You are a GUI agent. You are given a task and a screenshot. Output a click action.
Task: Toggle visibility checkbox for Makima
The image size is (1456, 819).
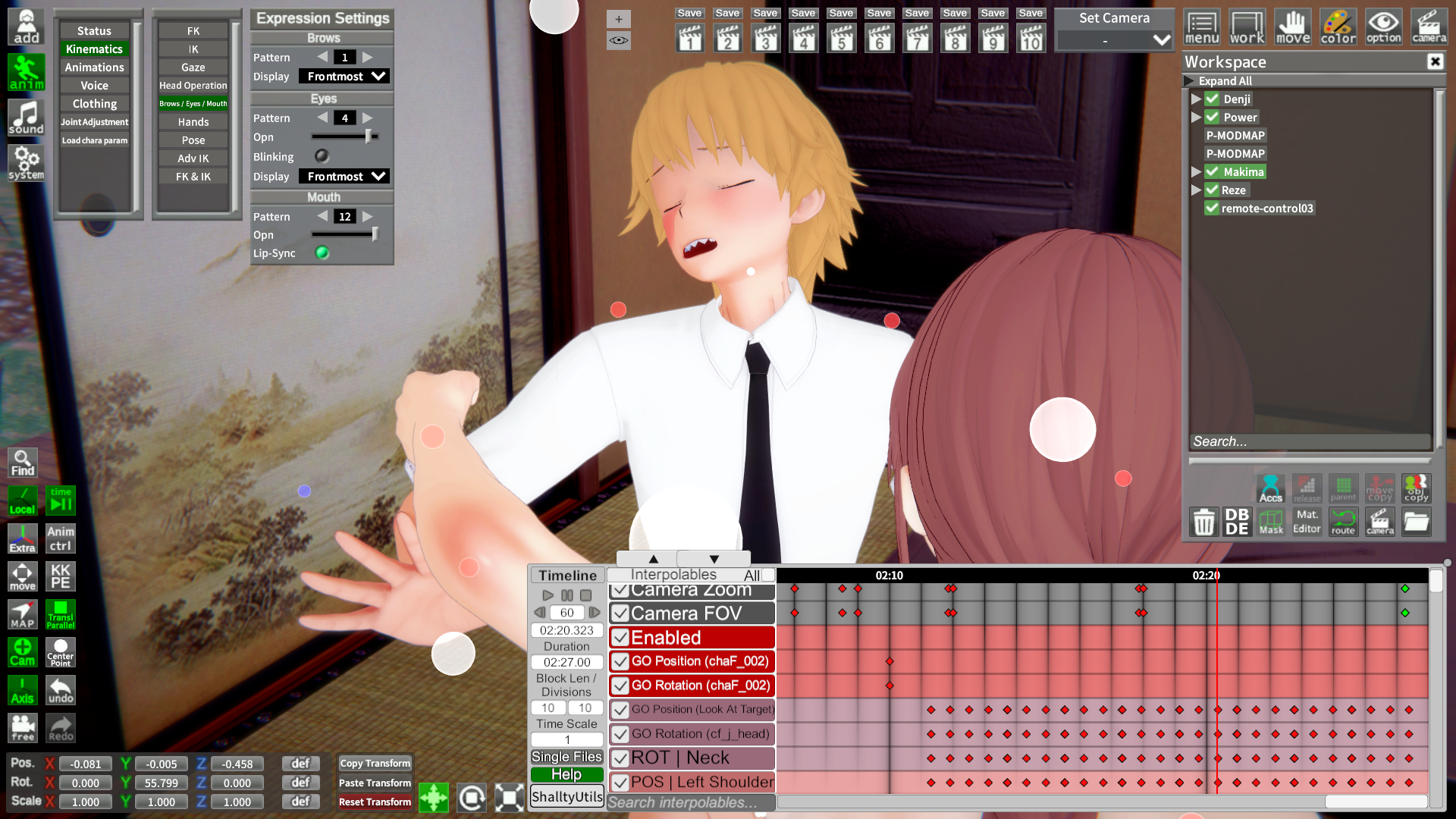1212,171
